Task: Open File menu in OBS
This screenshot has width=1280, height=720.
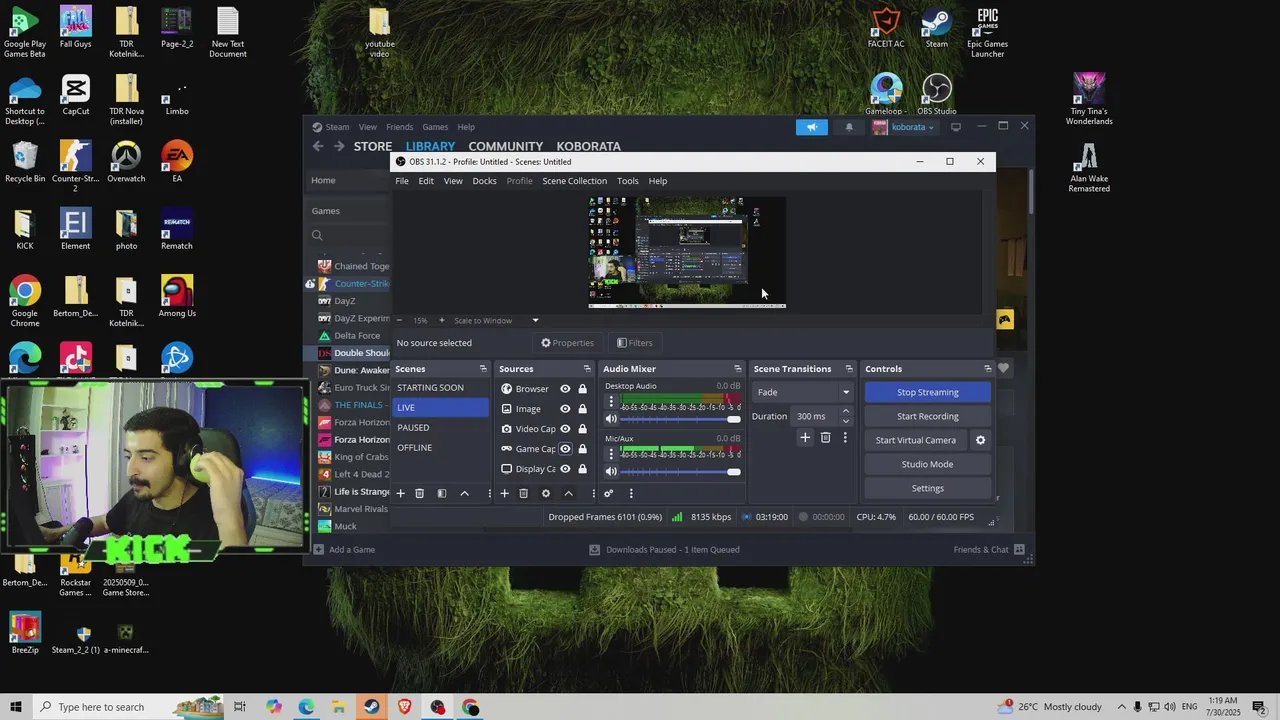Action: 402,181
